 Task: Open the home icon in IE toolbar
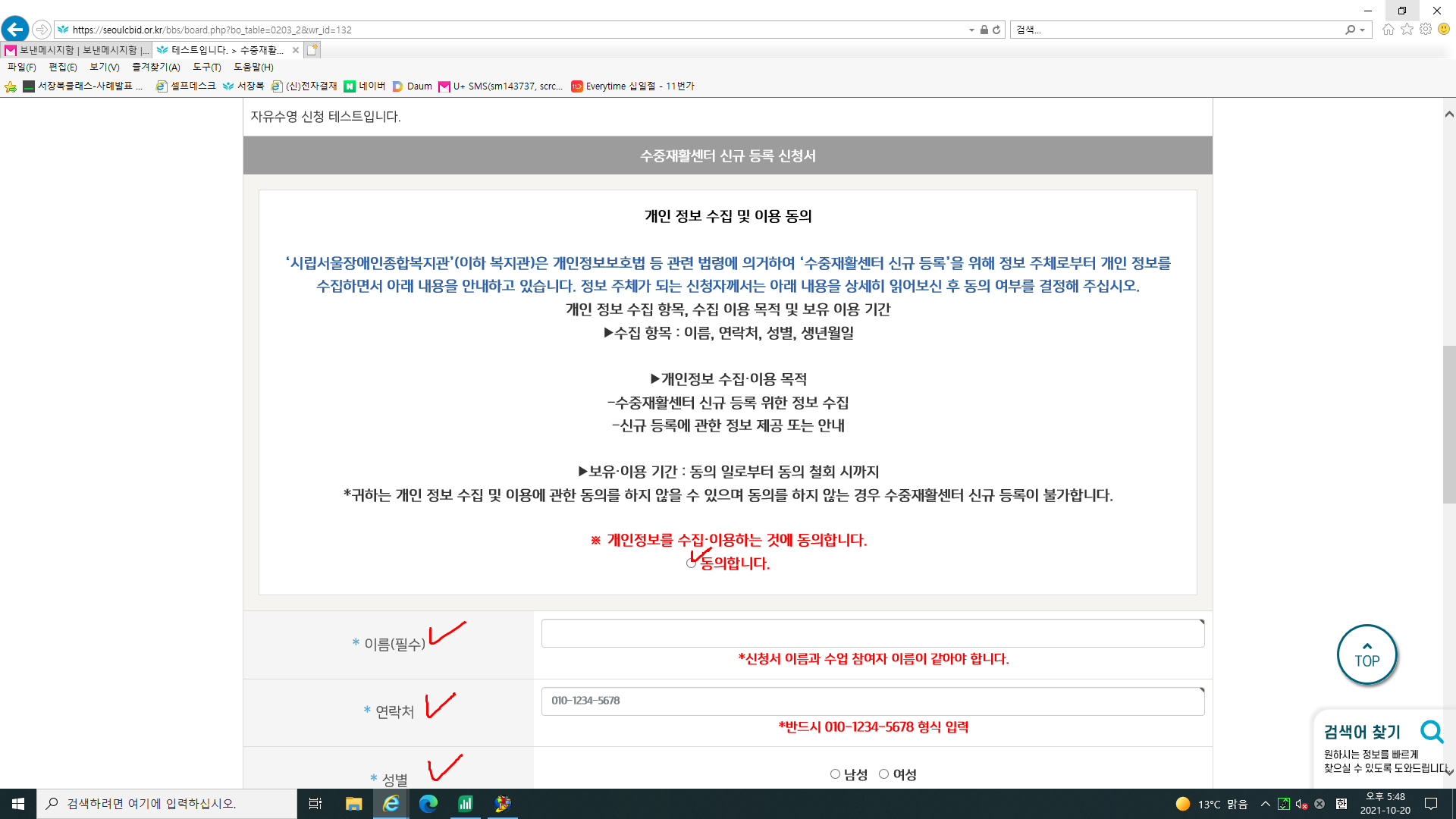coord(1389,30)
